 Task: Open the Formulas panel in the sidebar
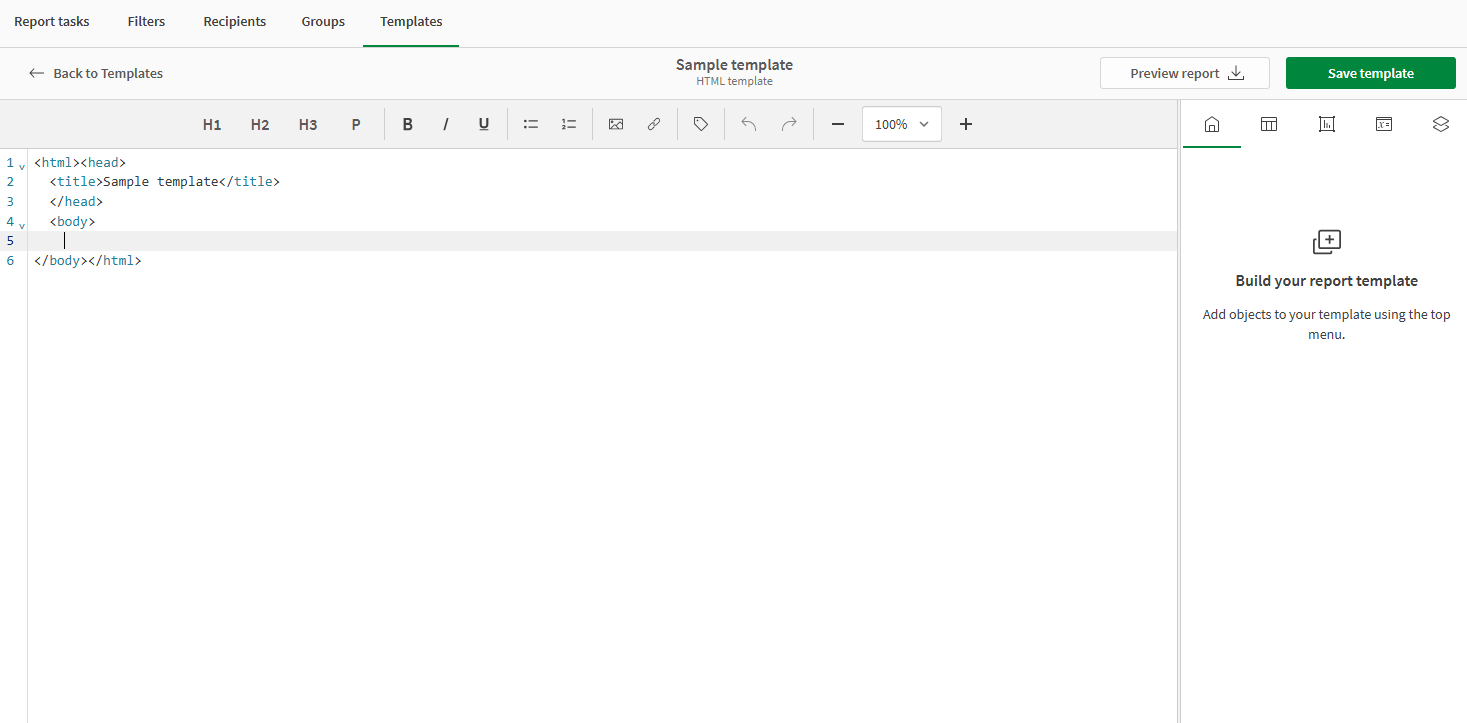click(x=1383, y=123)
